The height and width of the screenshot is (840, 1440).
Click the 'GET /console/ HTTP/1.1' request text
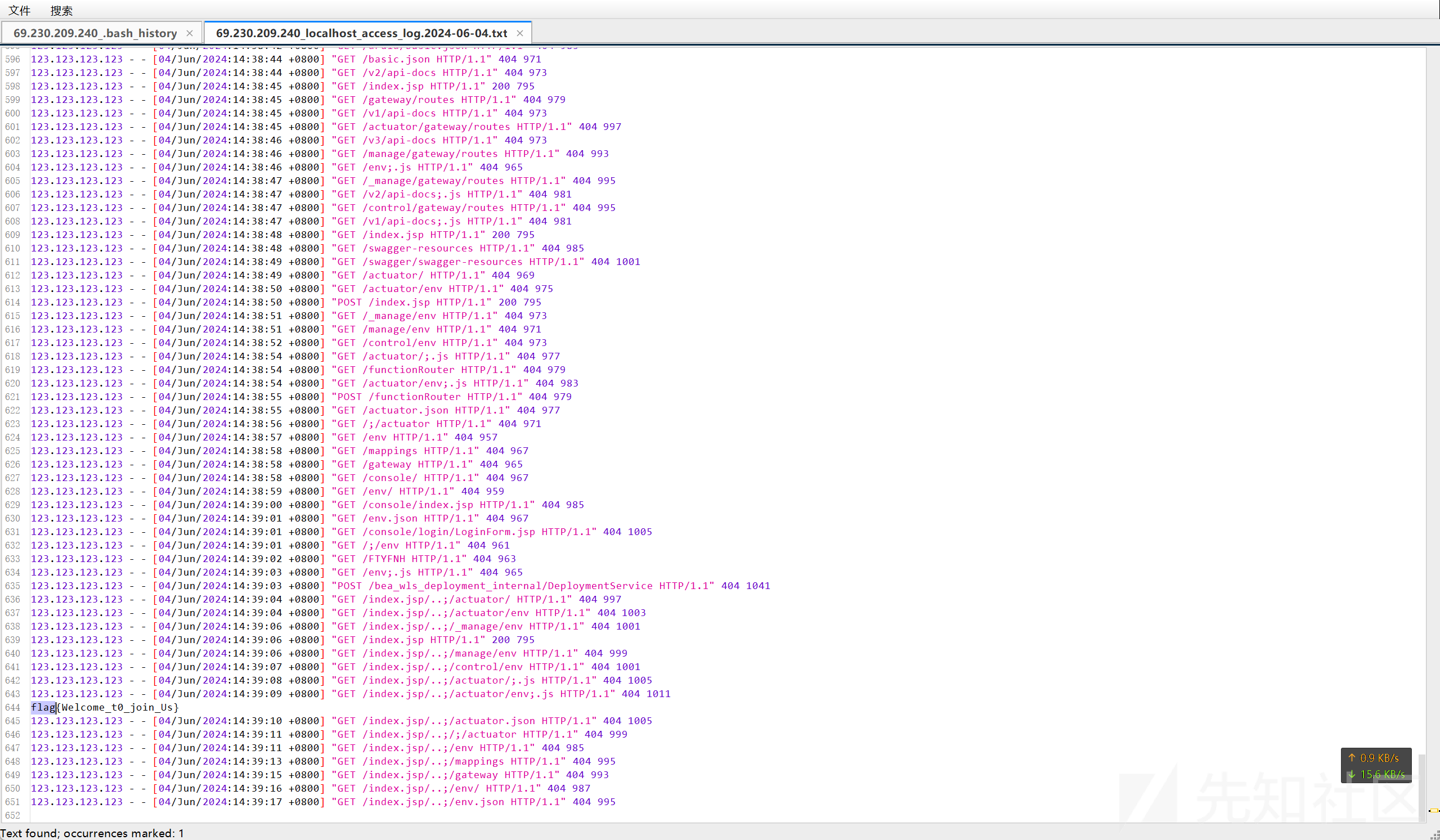click(406, 478)
